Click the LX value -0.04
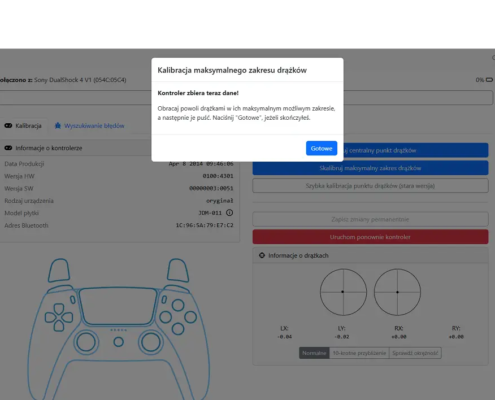495x400 pixels. [285, 337]
